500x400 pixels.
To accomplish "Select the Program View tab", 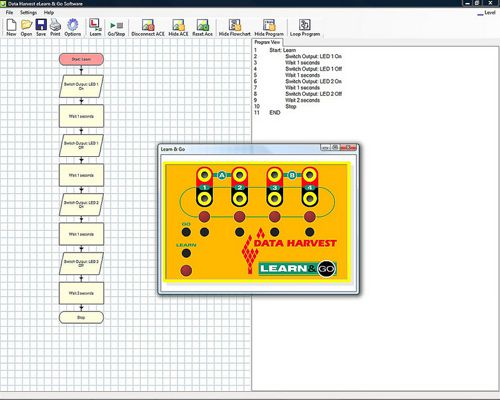I will click(x=267, y=42).
